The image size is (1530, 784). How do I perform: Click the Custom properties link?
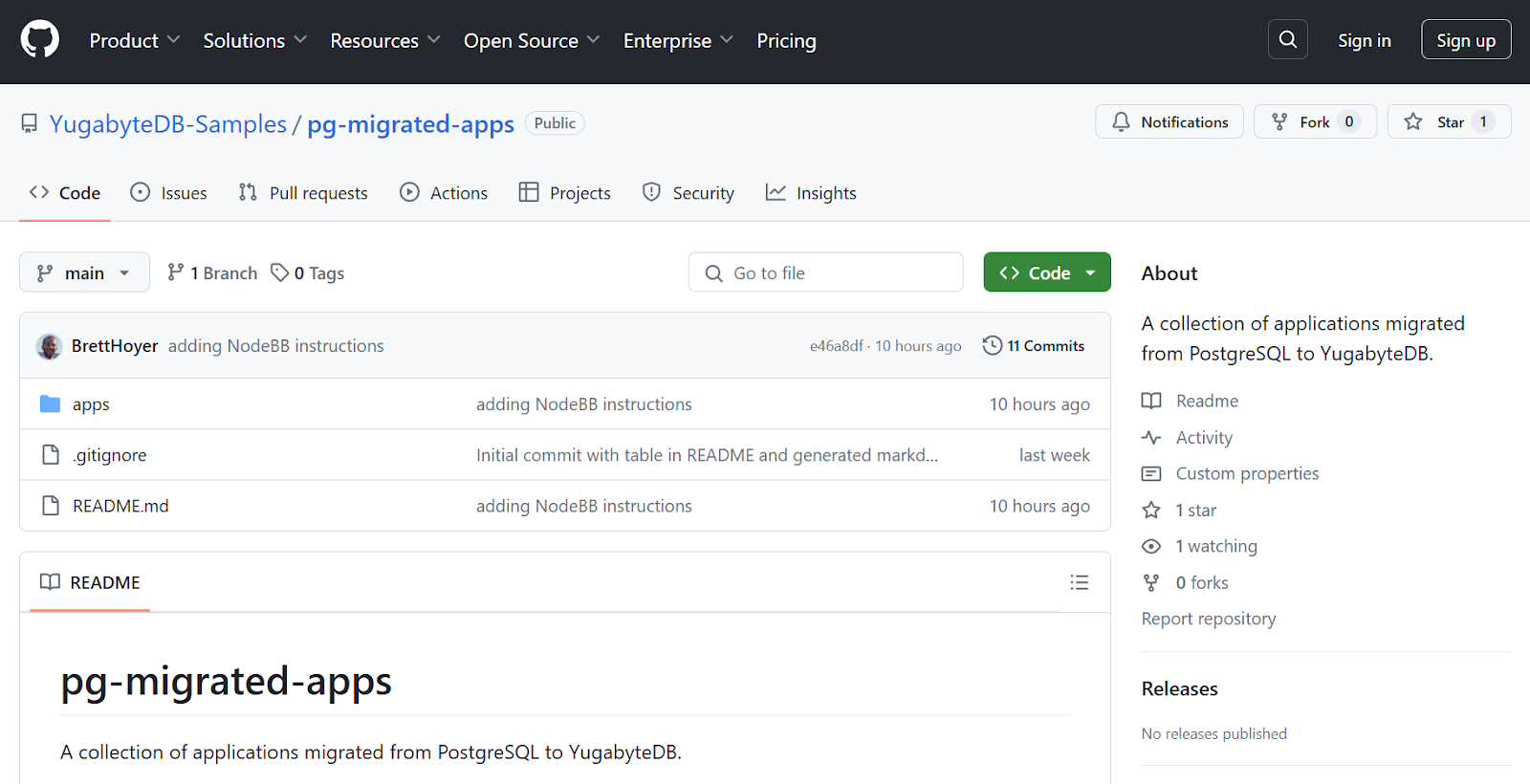pos(1247,473)
